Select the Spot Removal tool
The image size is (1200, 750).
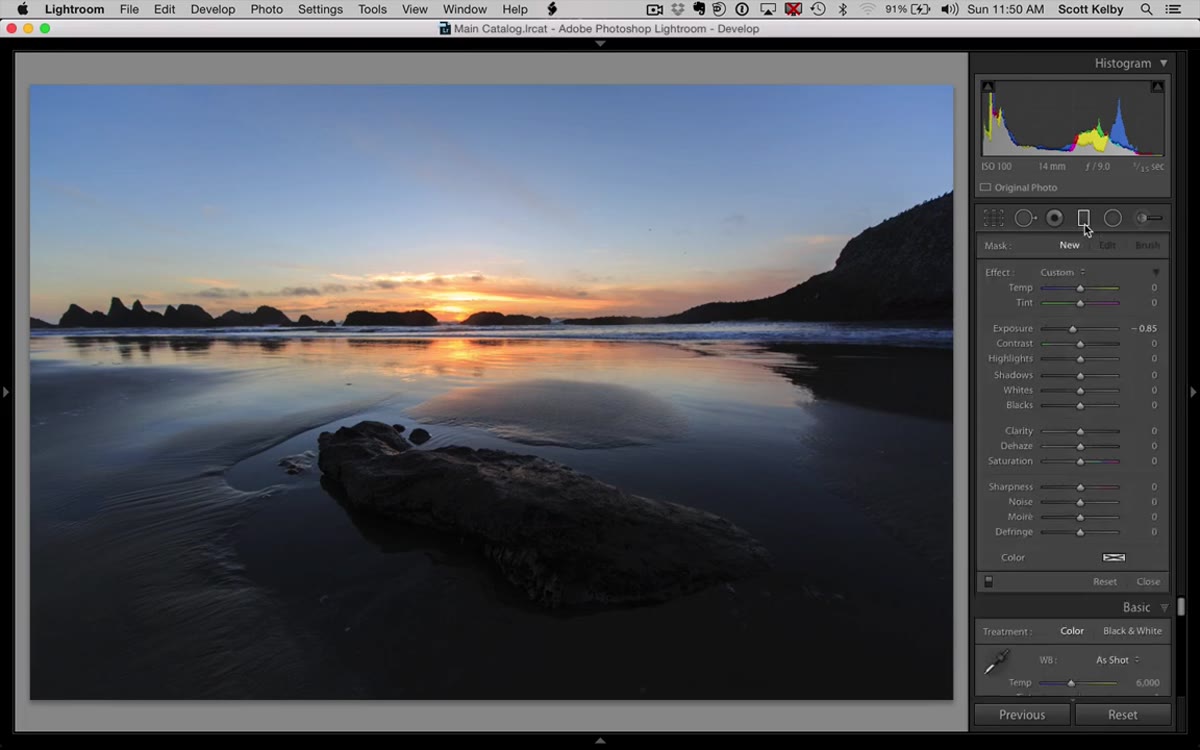coord(1024,218)
